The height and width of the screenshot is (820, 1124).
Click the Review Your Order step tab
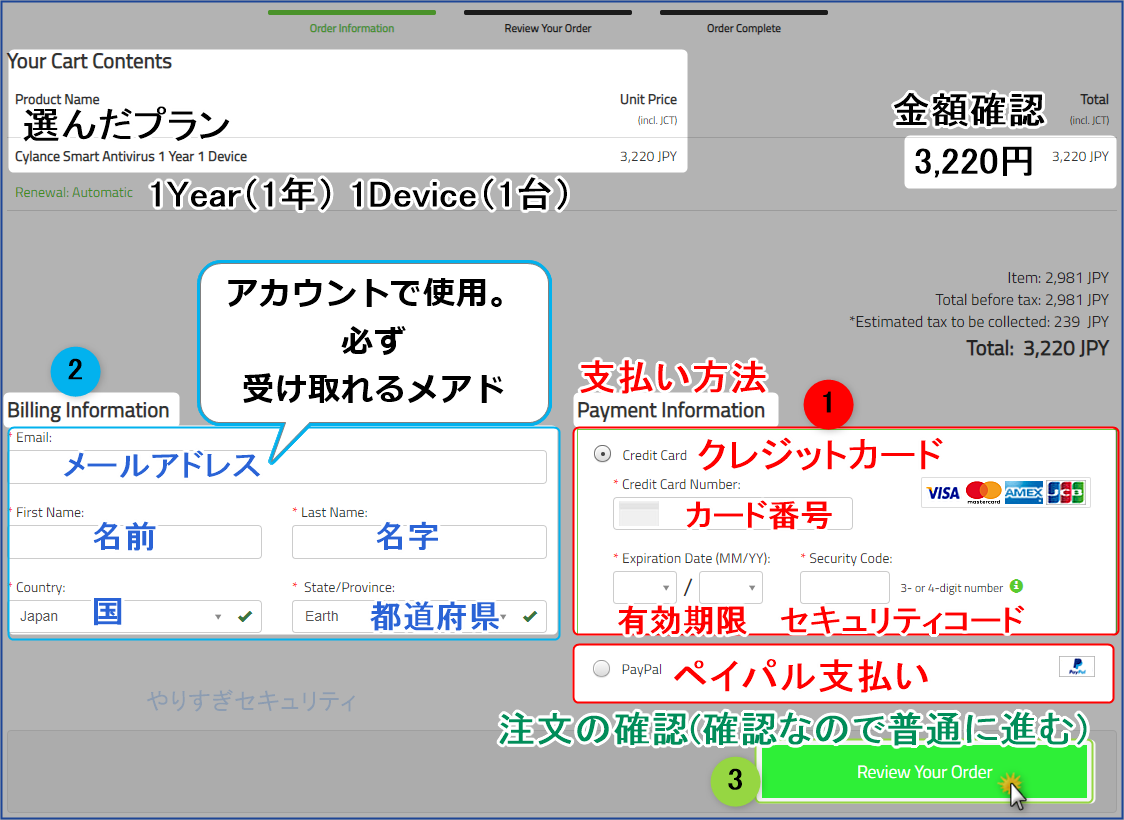548,22
